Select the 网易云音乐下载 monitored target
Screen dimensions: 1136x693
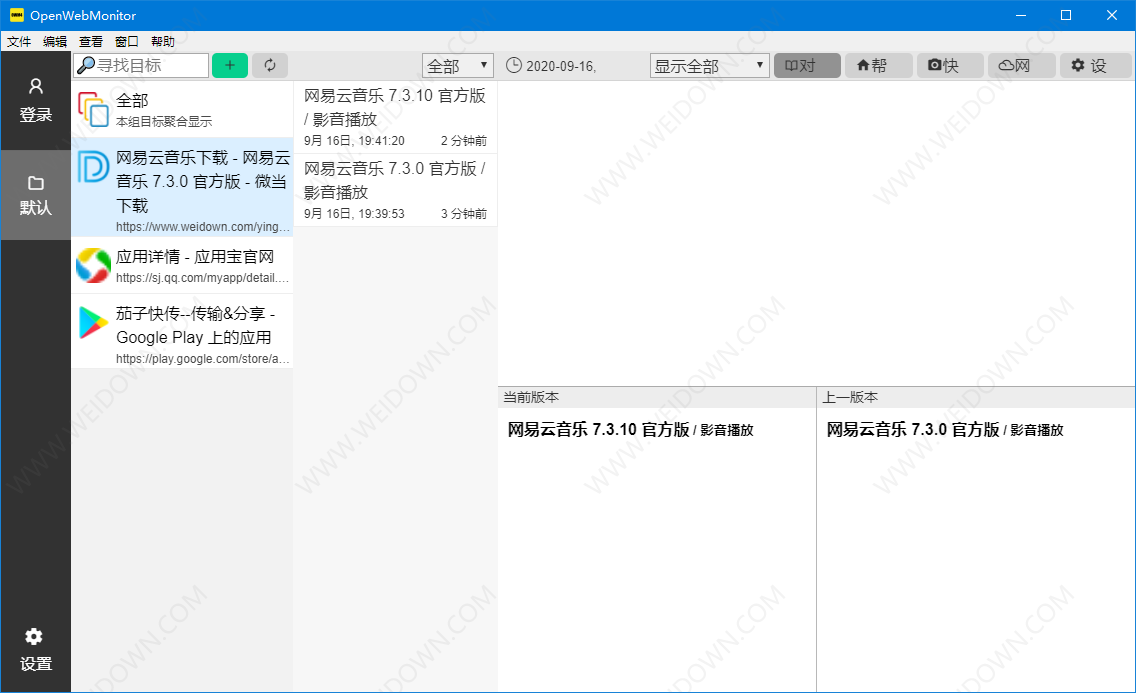click(x=182, y=188)
